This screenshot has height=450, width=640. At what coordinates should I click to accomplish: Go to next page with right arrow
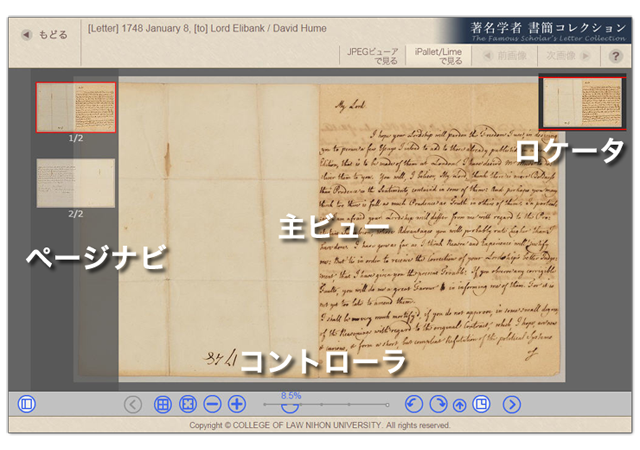[x=512, y=404]
